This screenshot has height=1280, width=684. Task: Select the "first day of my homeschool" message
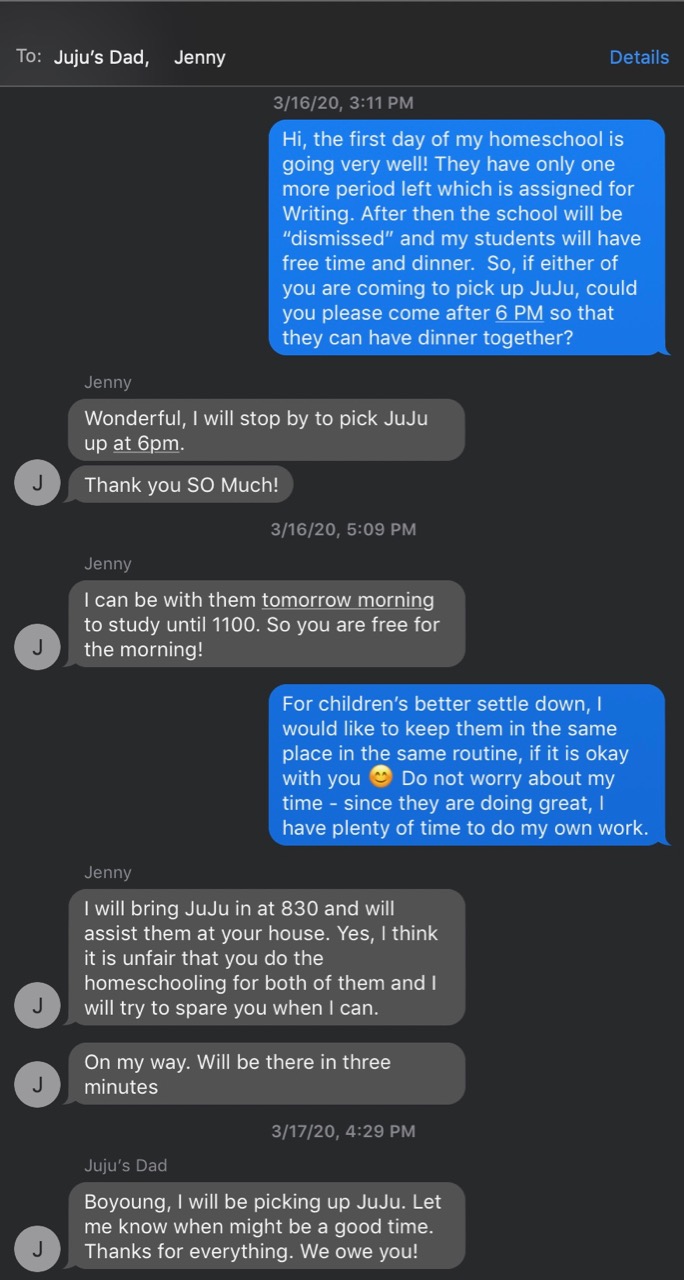(x=466, y=237)
